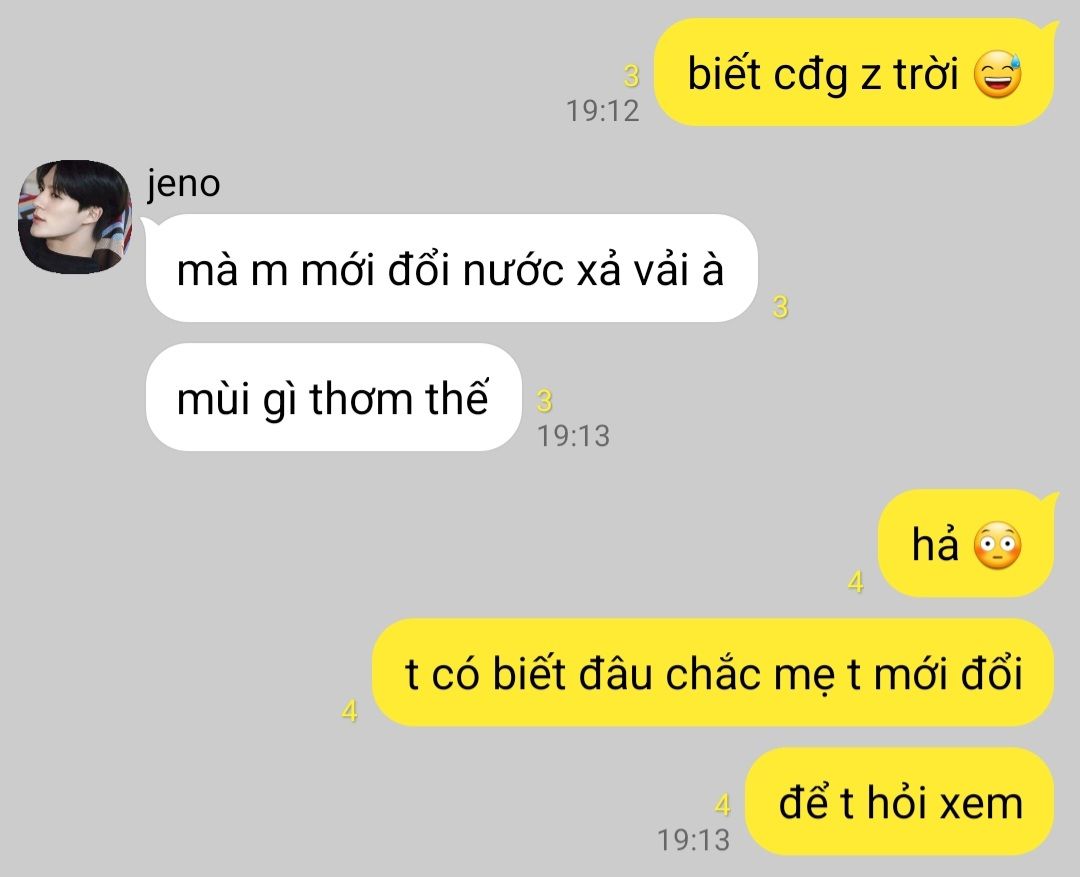Tap the 19:13 timestamp under jeno's message
The width and height of the screenshot is (1080, 877).
[x=573, y=435]
